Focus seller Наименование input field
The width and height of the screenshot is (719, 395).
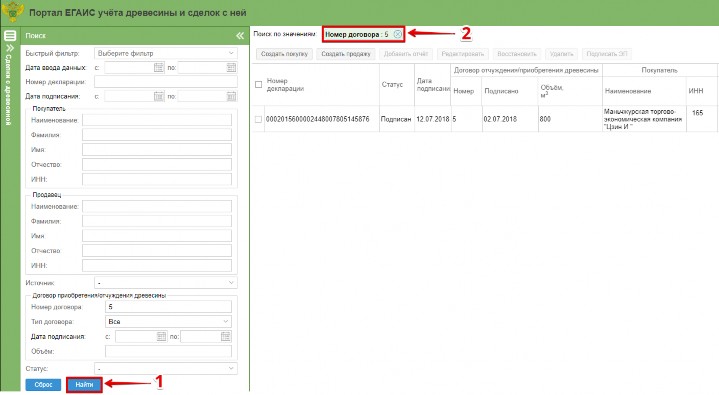click(x=157, y=206)
